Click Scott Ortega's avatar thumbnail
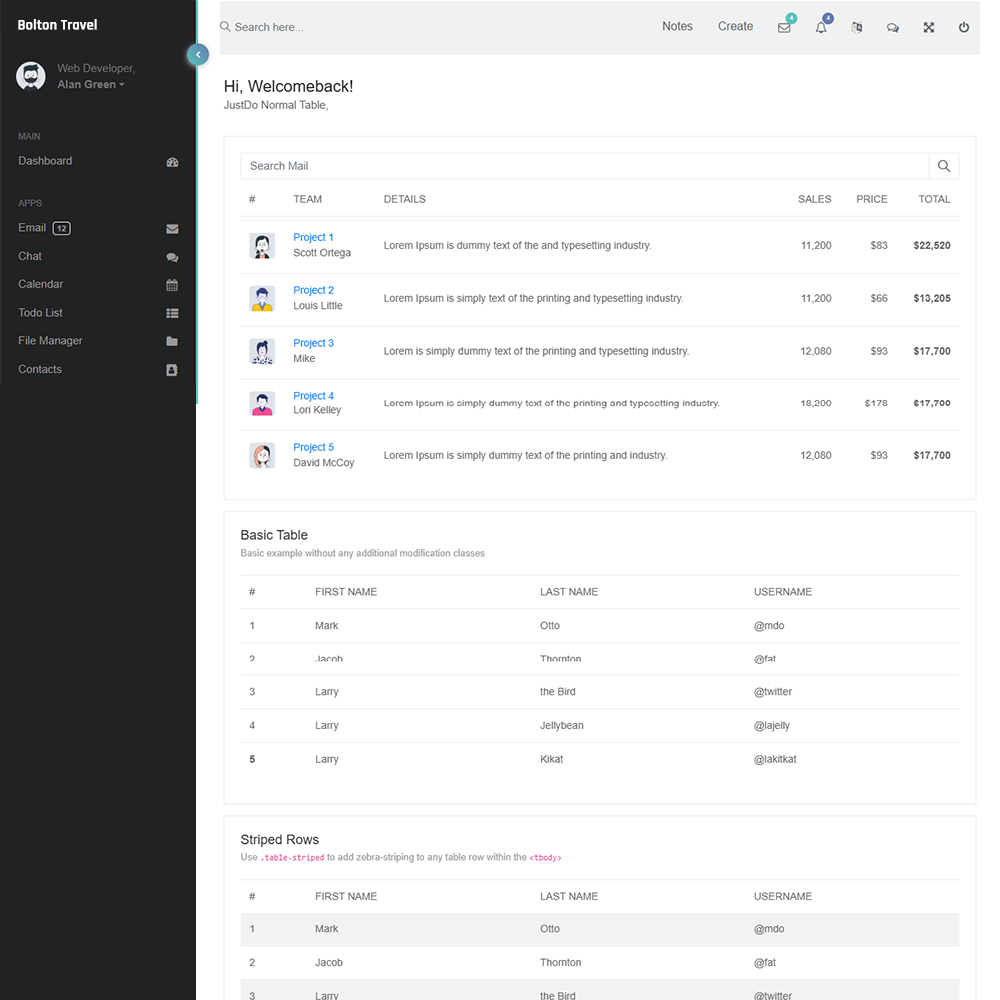1000x1000 pixels. [x=262, y=246]
